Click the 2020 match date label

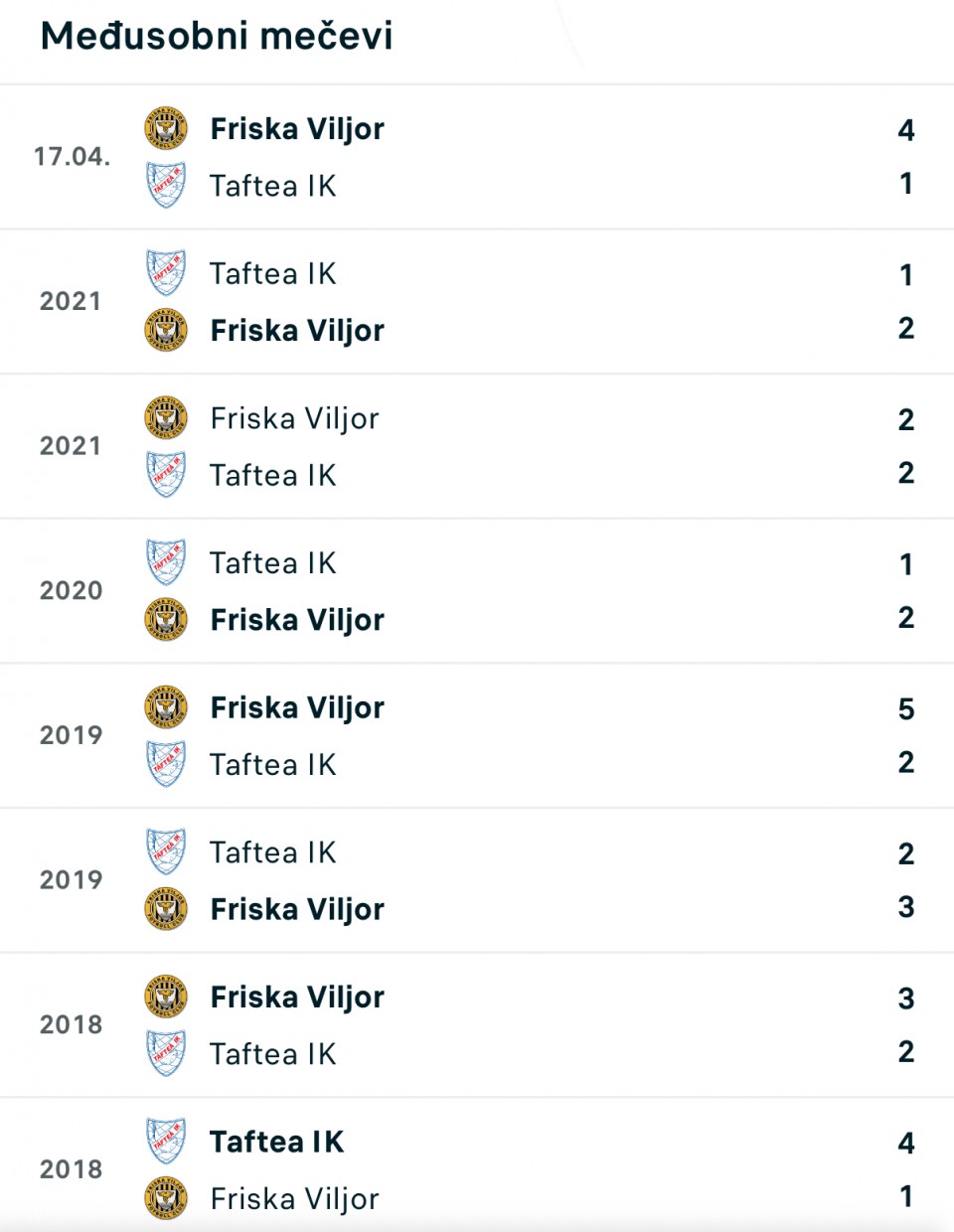coord(72,591)
